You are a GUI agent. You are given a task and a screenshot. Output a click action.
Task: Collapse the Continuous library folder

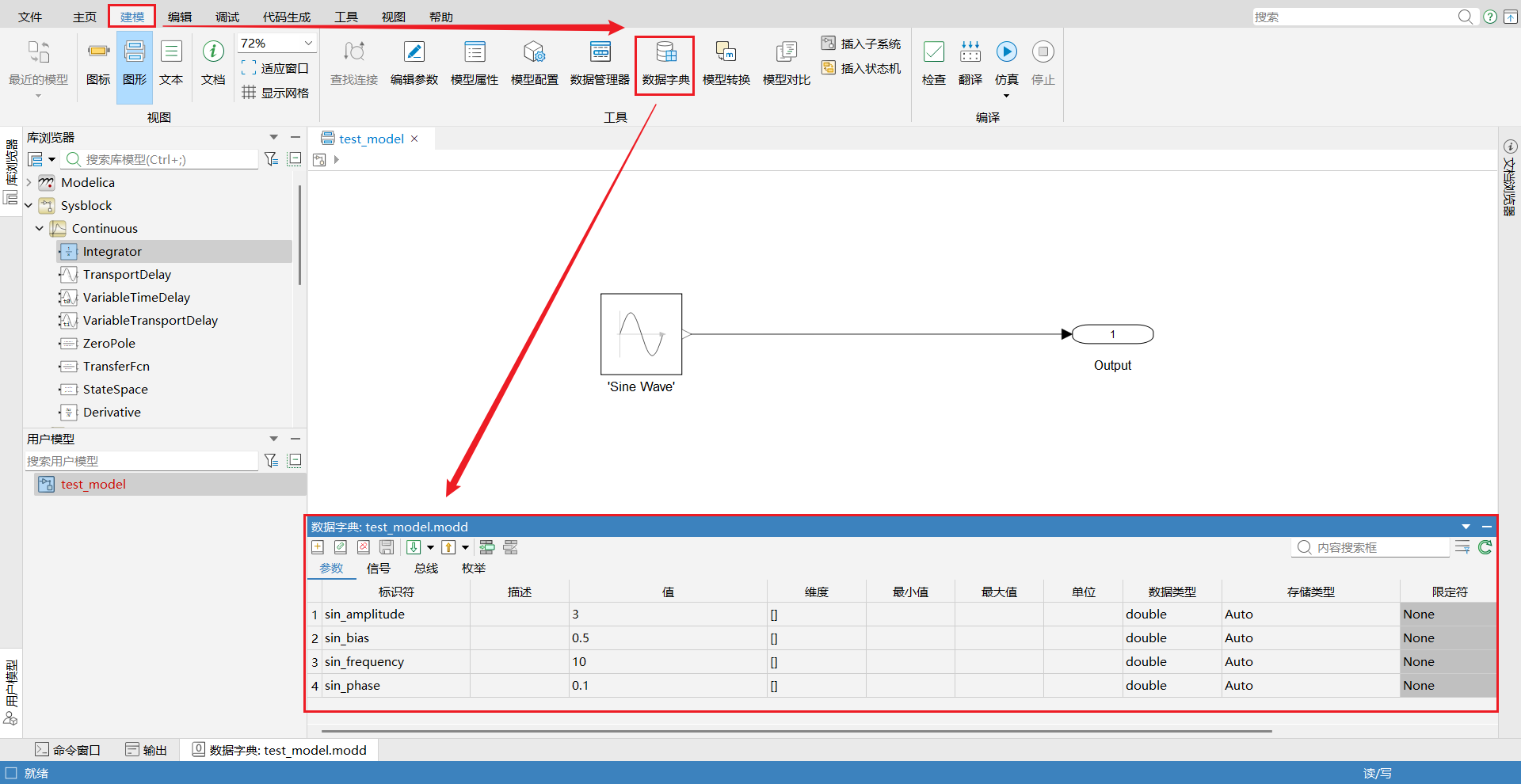click(40, 229)
